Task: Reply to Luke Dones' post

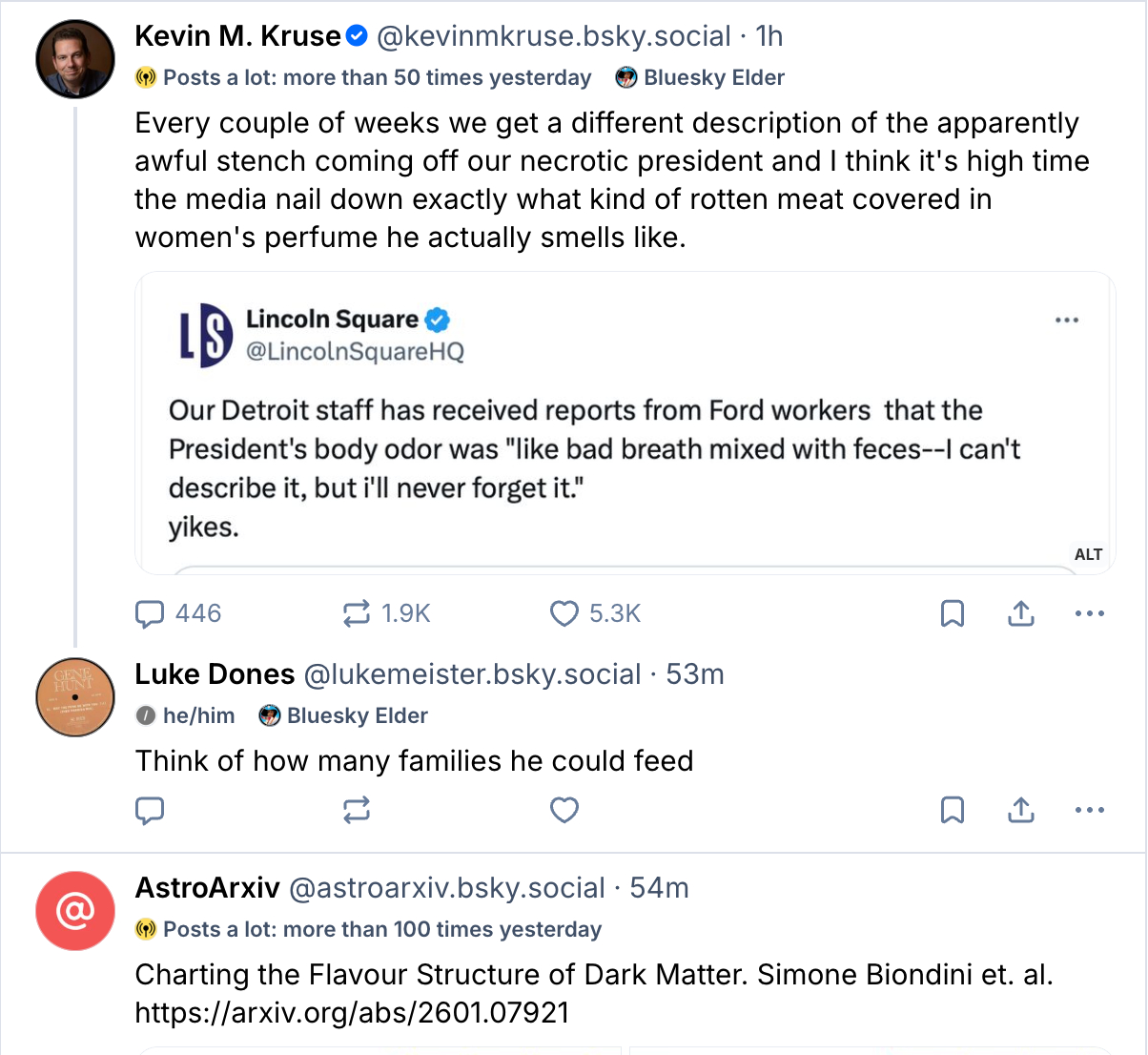Action: coord(151,811)
